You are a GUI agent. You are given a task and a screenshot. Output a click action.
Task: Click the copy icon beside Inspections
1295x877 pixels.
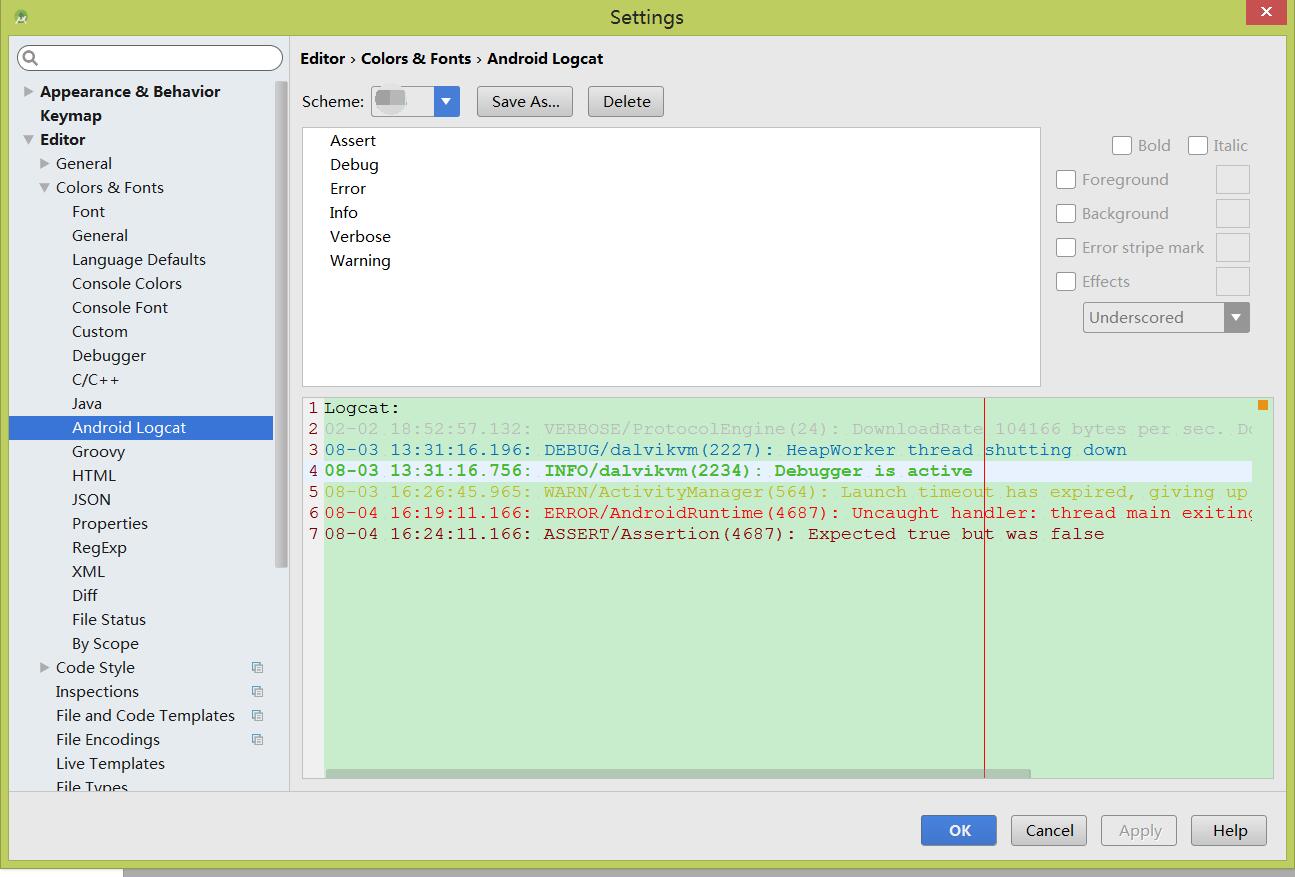pyautogui.click(x=257, y=692)
